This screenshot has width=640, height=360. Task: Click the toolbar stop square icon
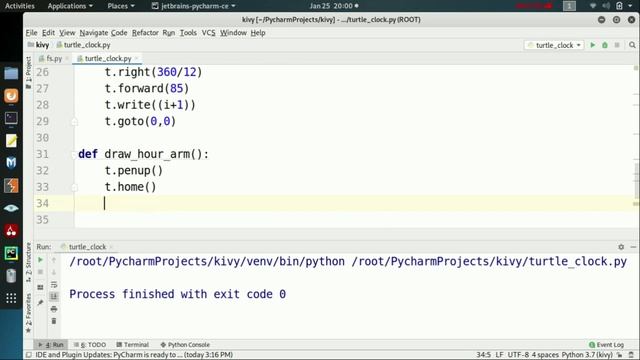[617, 45]
